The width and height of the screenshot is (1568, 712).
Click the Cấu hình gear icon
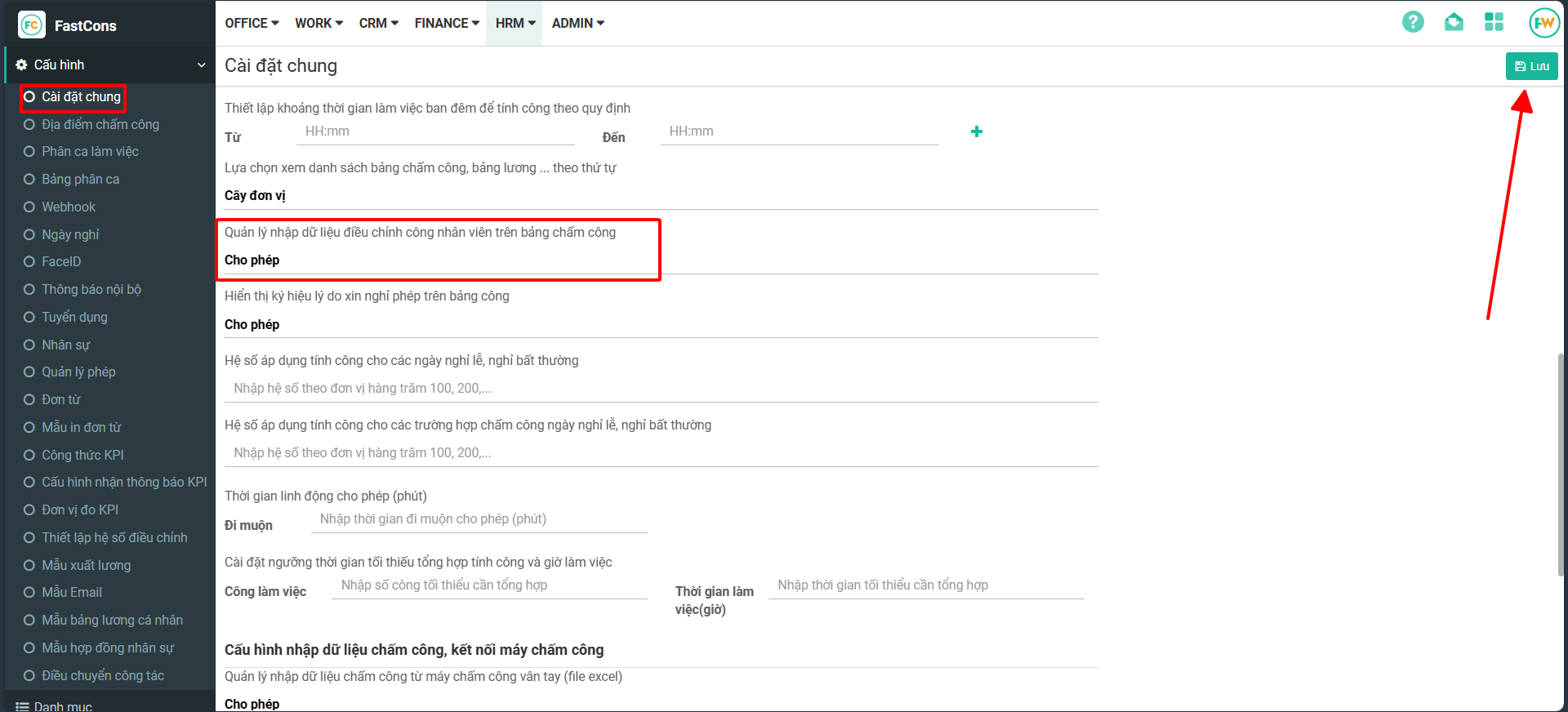21,65
